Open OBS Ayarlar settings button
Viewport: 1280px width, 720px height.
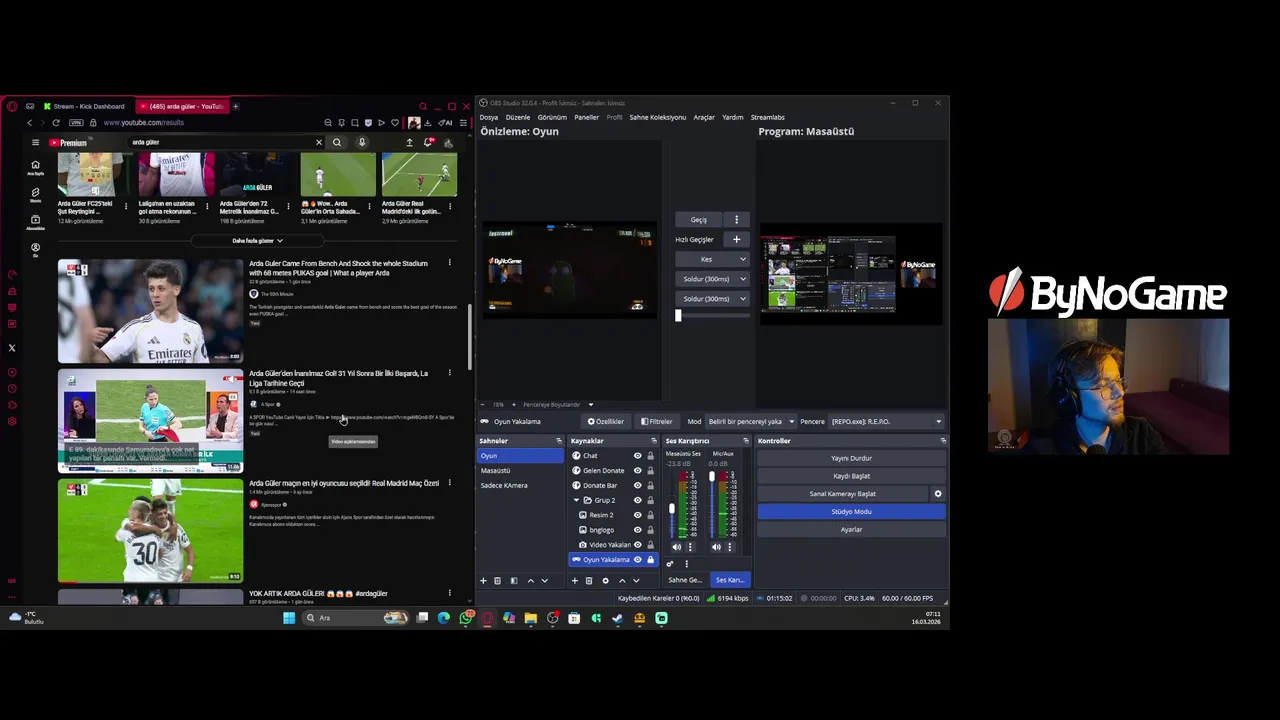[851, 530]
